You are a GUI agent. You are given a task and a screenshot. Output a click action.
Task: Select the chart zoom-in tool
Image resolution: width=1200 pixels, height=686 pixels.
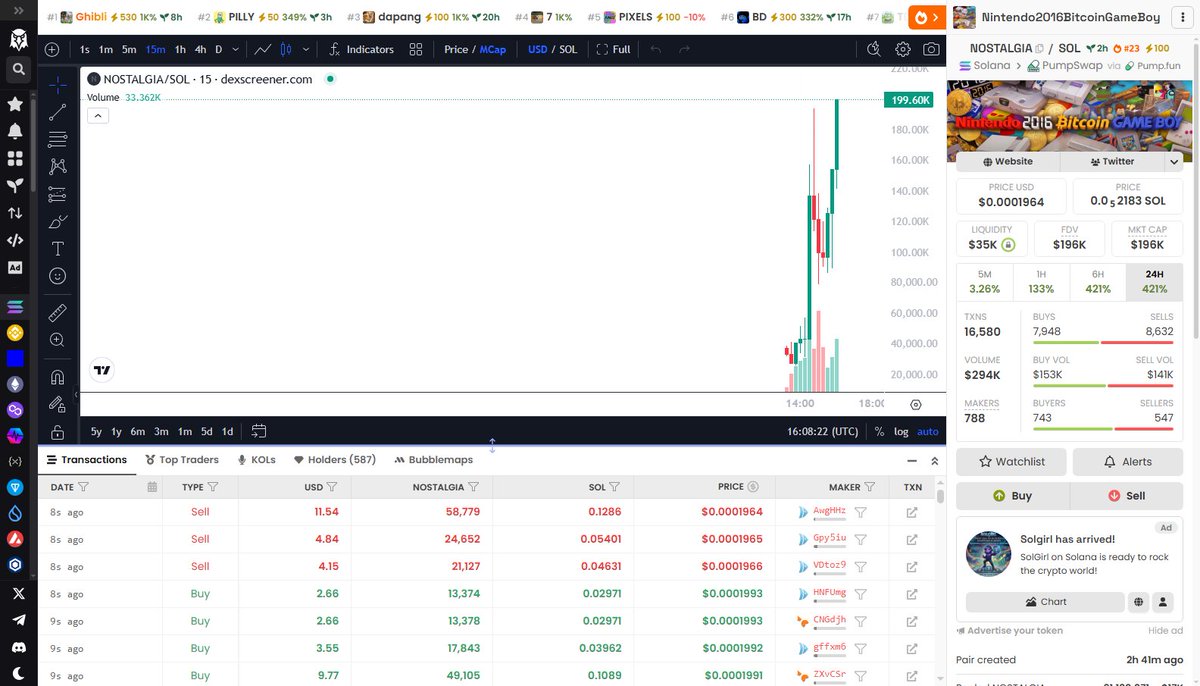[58, 340]
